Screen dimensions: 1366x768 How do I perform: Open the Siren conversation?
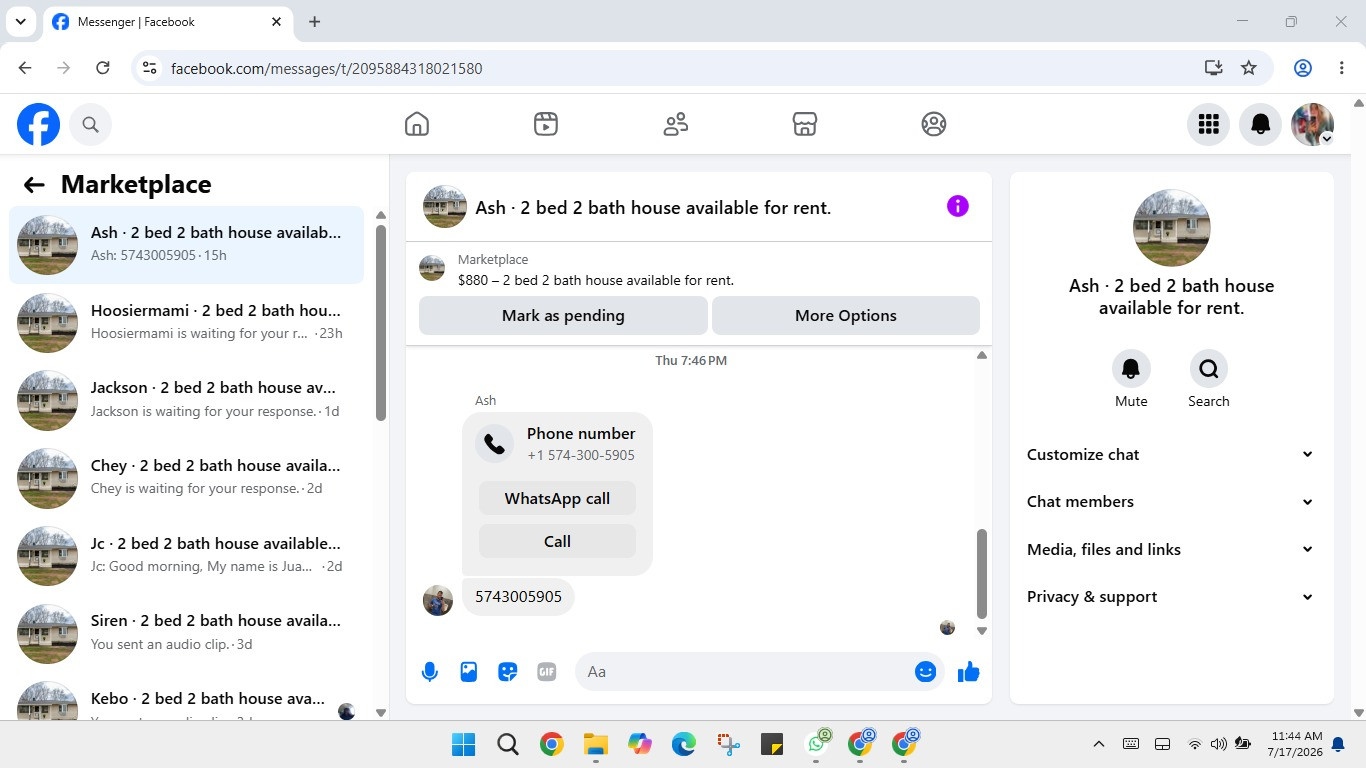(187, 633)
